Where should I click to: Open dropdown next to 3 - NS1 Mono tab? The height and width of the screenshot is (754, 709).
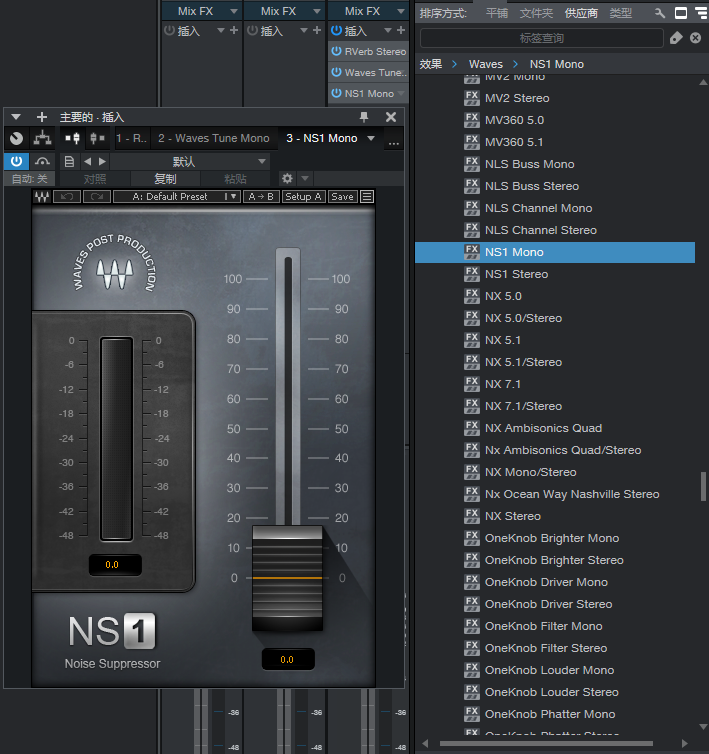[371, 138]
